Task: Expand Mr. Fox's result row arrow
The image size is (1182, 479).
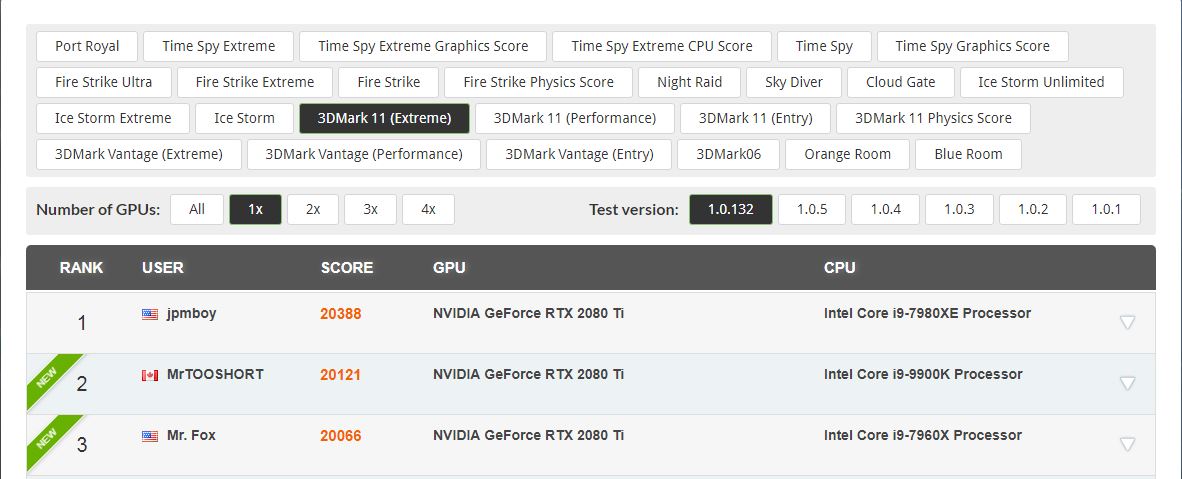Action: pos(1127,444)
